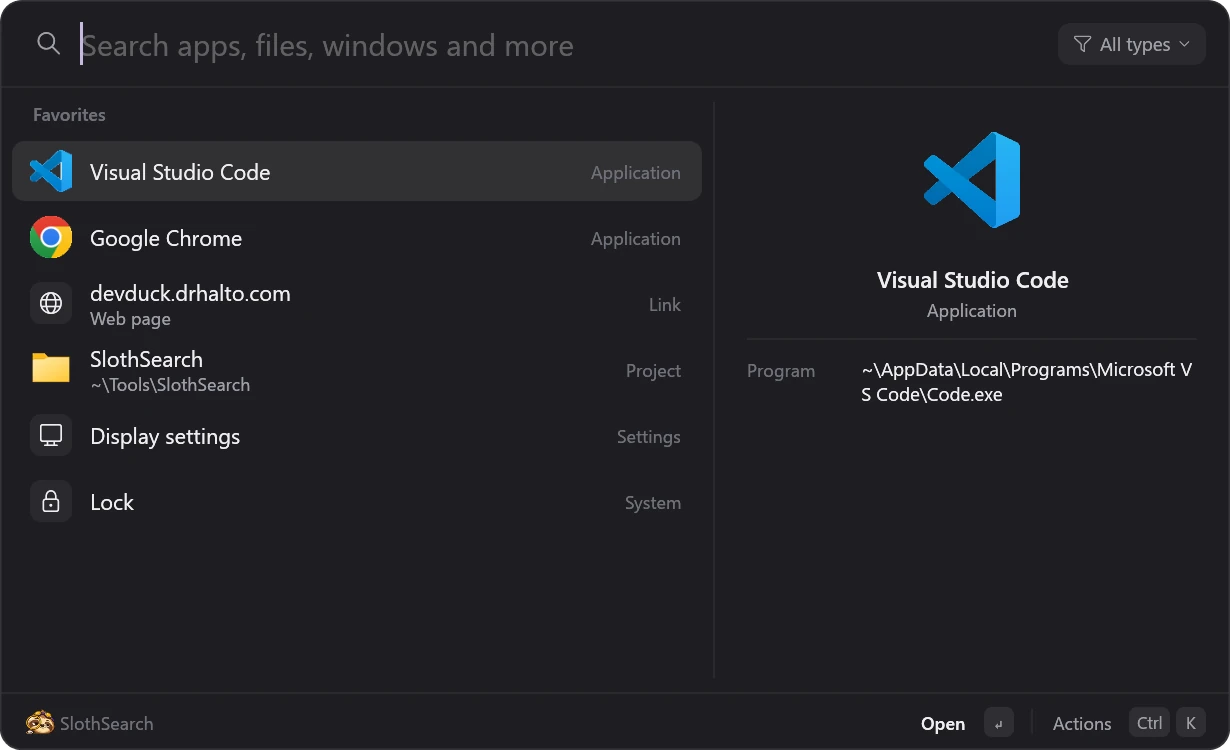This screenshot has height=750, width=1230.
Task: Click the SlothSearch folder icon
Action: (x=51, y=369)
